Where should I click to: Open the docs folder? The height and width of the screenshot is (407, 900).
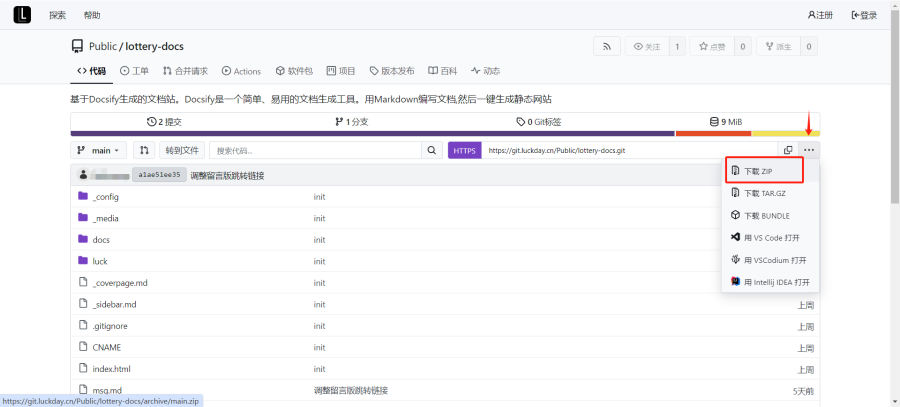click(101, 239)
